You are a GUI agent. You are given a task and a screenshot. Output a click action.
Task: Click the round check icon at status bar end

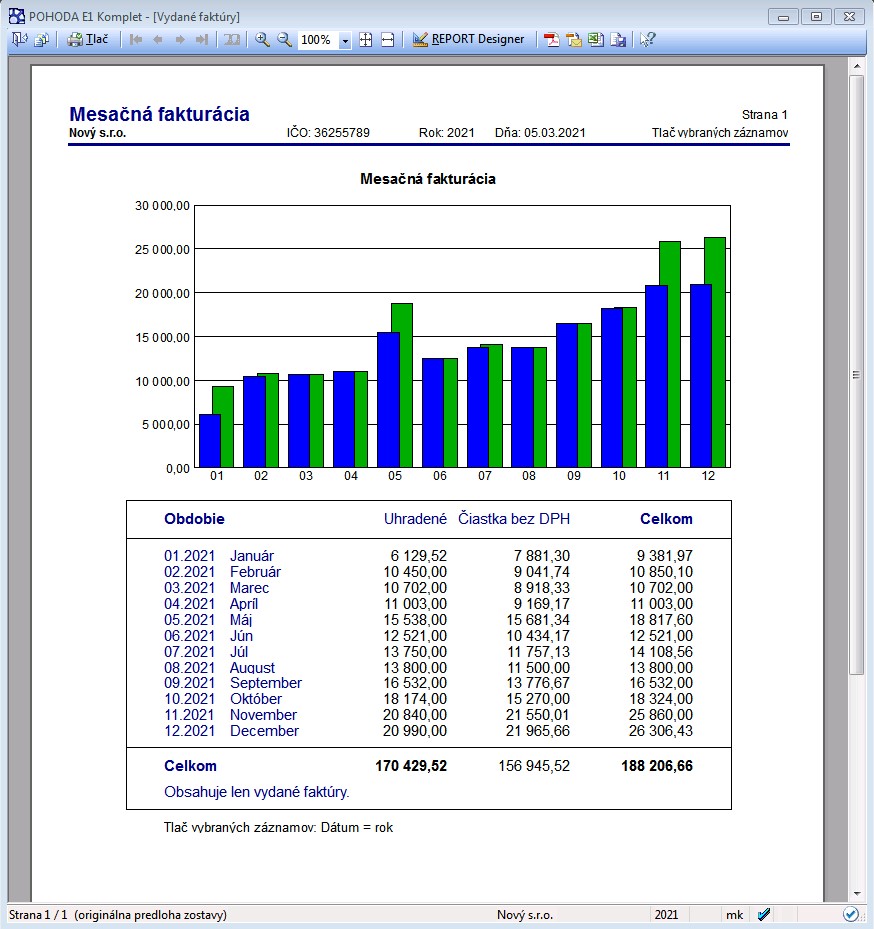click(x=850, y=914)
